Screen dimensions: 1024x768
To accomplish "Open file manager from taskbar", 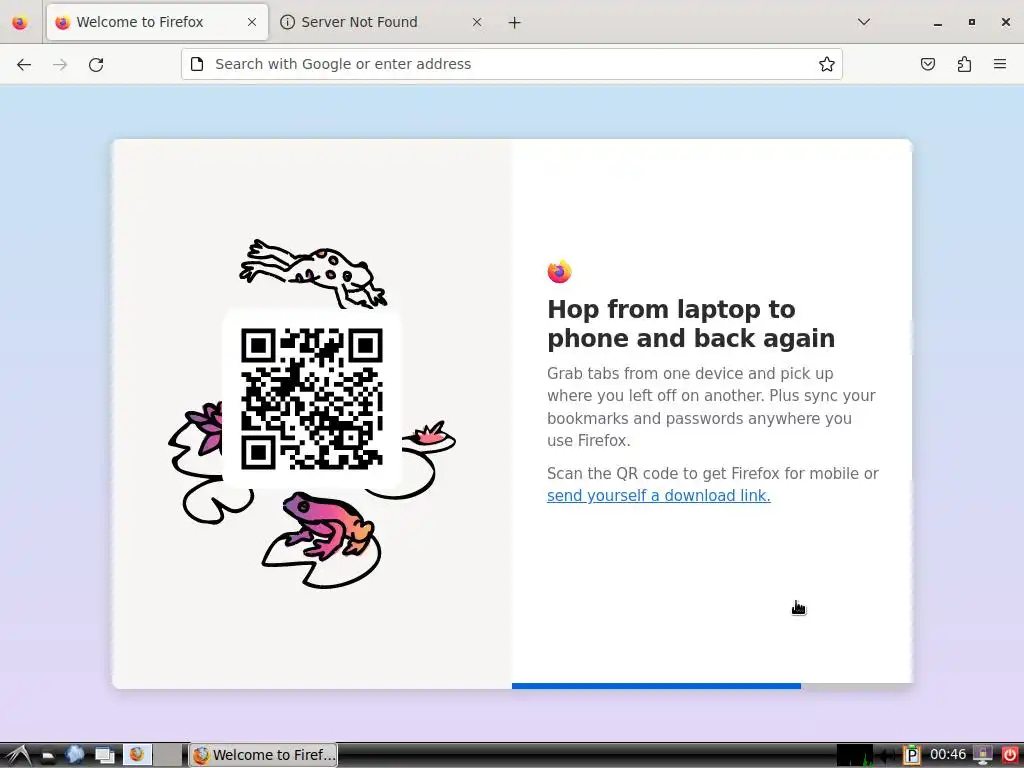I will point(48,756).
